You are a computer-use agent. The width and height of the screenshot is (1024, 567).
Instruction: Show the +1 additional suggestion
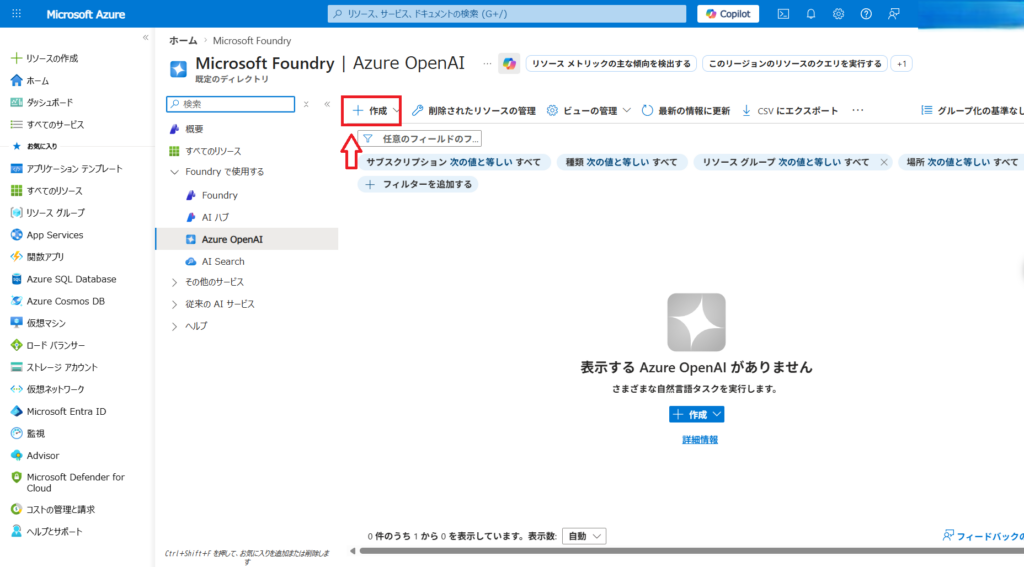click(902, 63)
